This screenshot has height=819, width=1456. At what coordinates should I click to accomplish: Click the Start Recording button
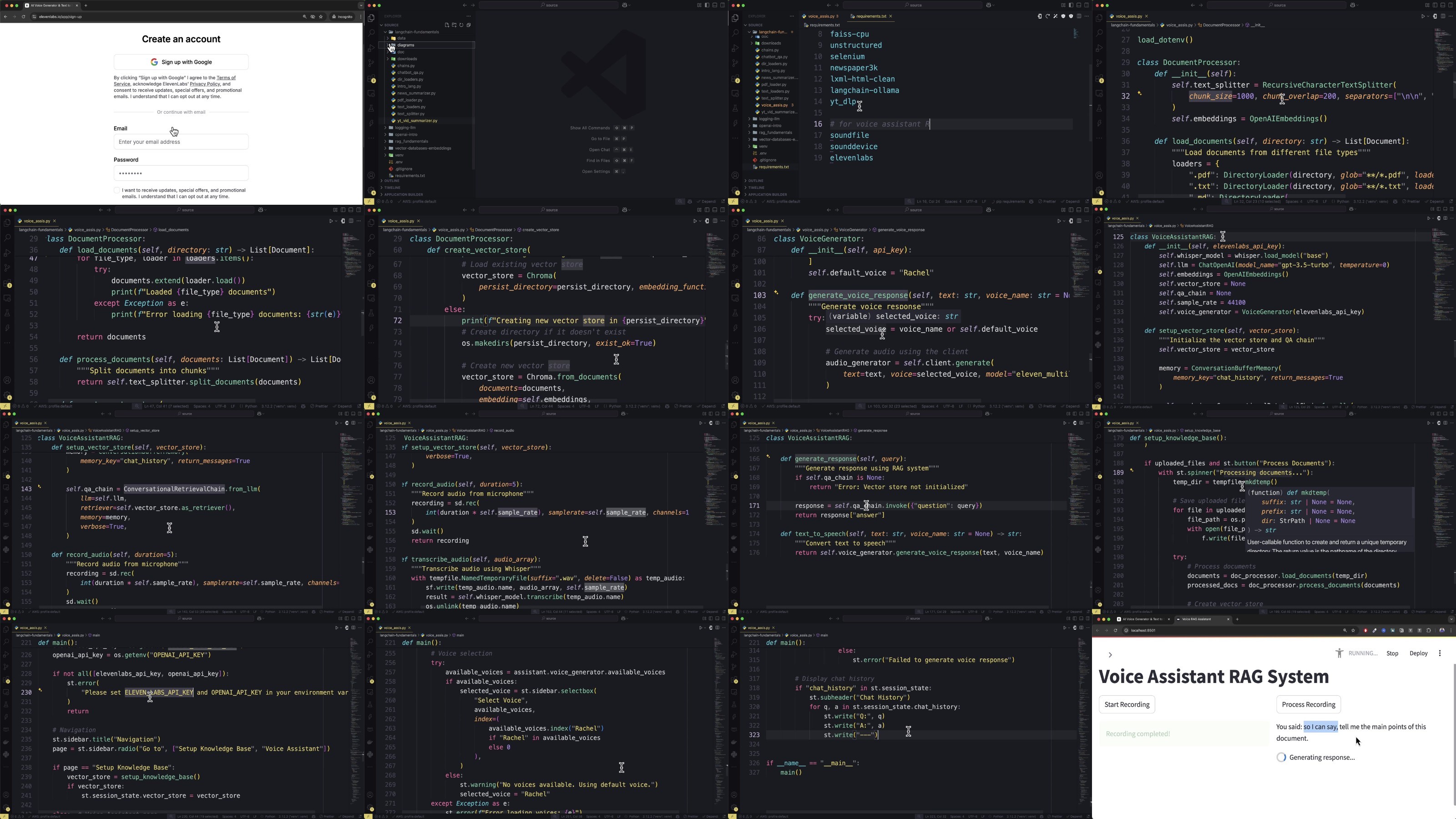pyautogui.click(x=1127, y=704)
